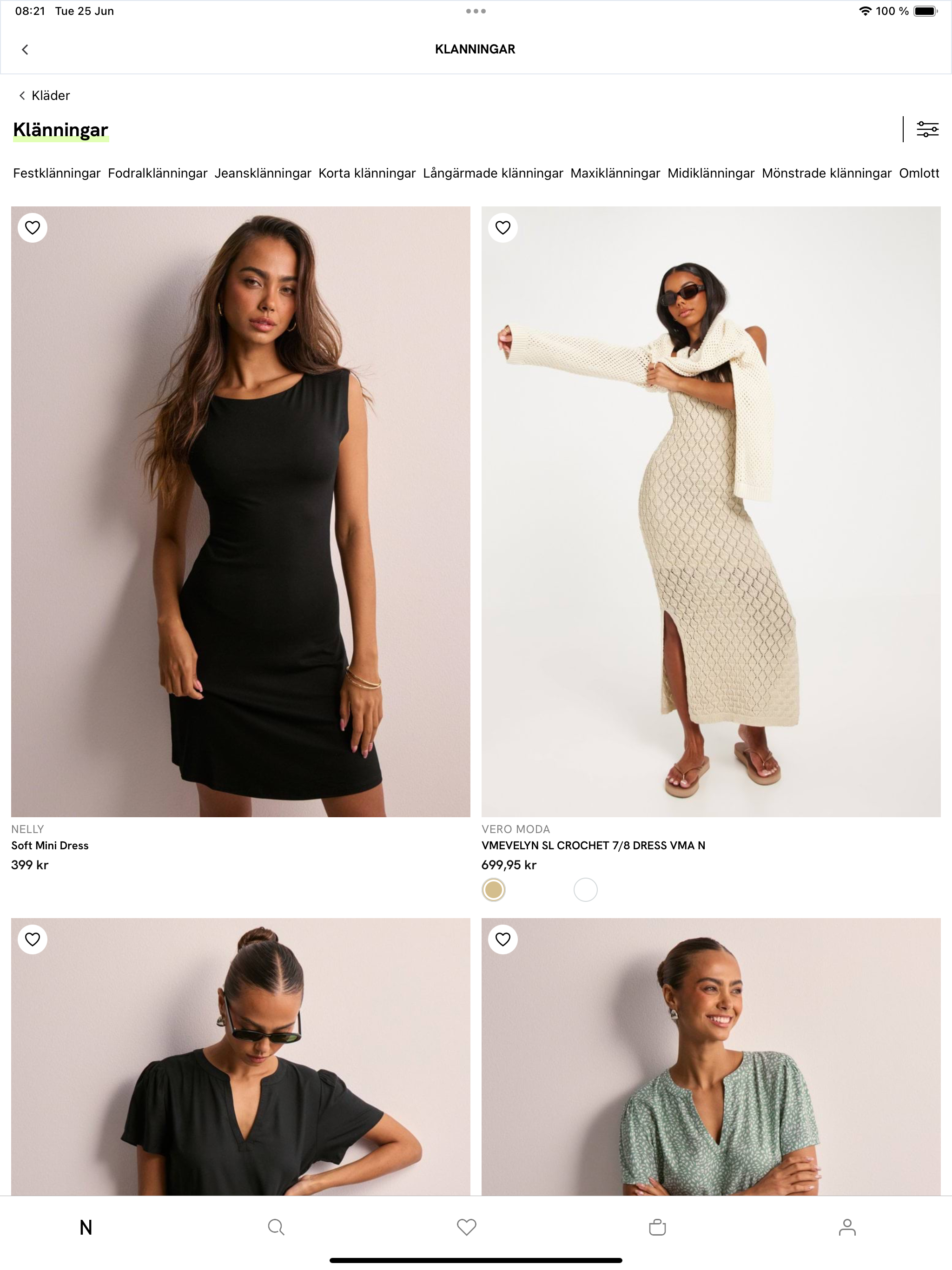Tap the Nelly home N icon
Viewport: 952px width, 1270px height.
coord(86,1228)
